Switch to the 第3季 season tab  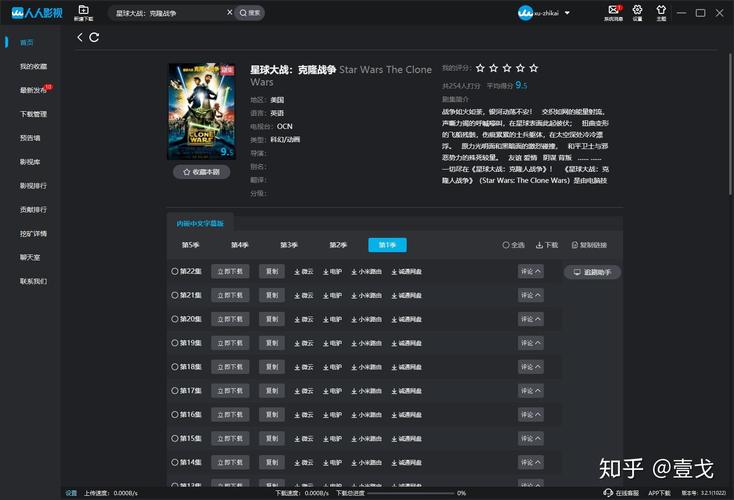289,245
